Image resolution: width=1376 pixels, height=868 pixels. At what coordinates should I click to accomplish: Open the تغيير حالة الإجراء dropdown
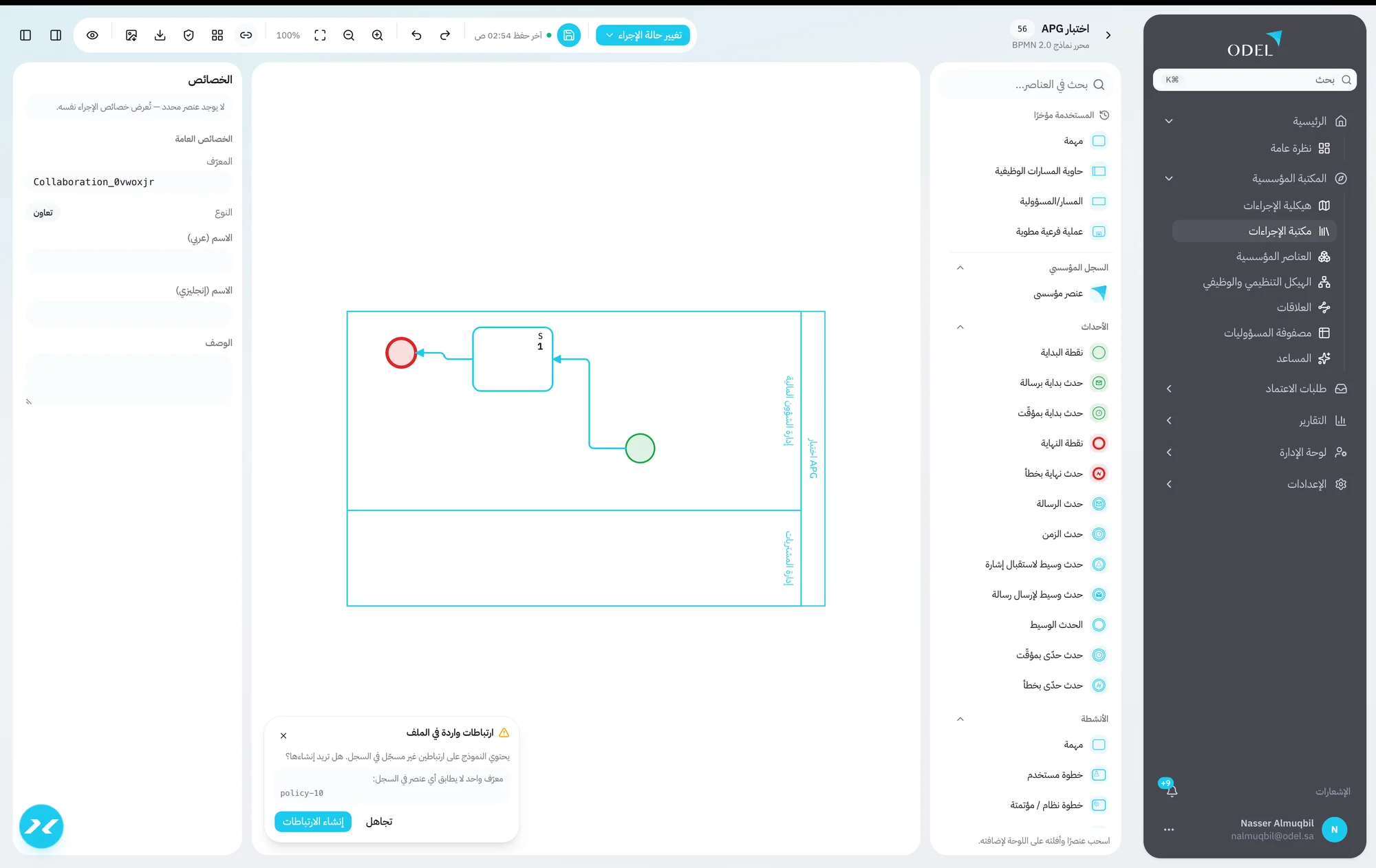coord(643,35)
